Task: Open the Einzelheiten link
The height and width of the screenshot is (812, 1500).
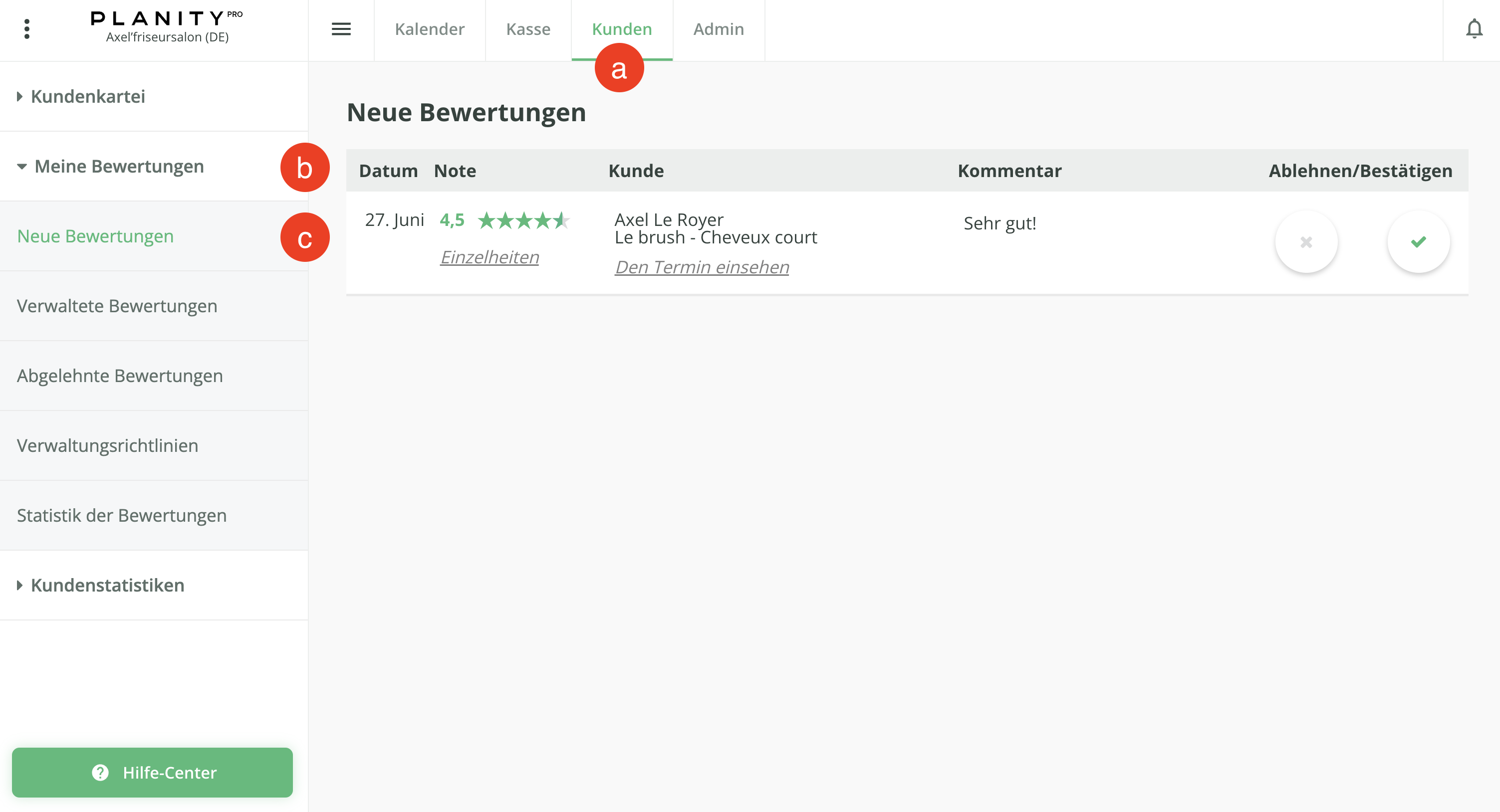Action: [x=489, y=257]
